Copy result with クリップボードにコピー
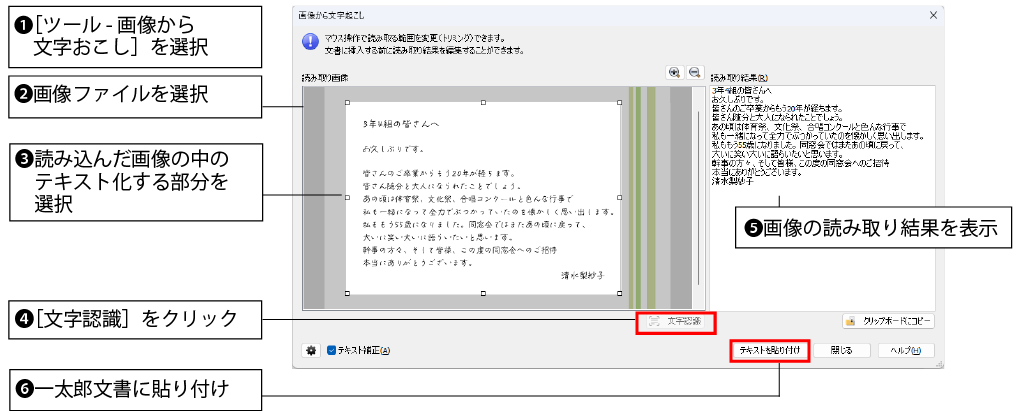1024x415 pixels. [888, 322]
